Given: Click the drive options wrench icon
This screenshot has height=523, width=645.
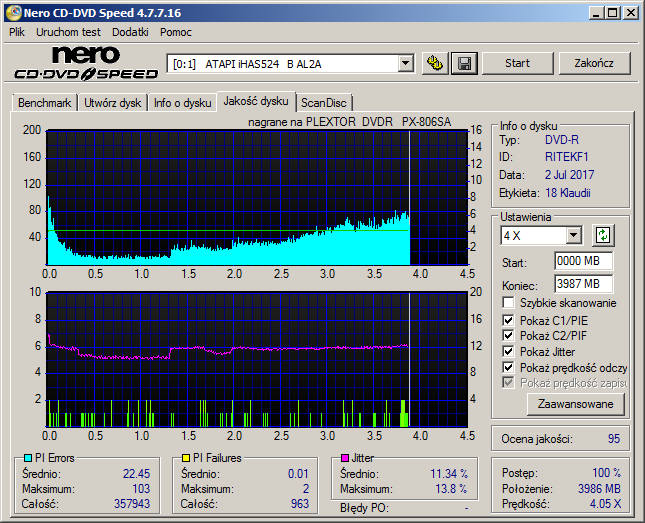Looking at the screenshot, I should click(x=435, y=63).
